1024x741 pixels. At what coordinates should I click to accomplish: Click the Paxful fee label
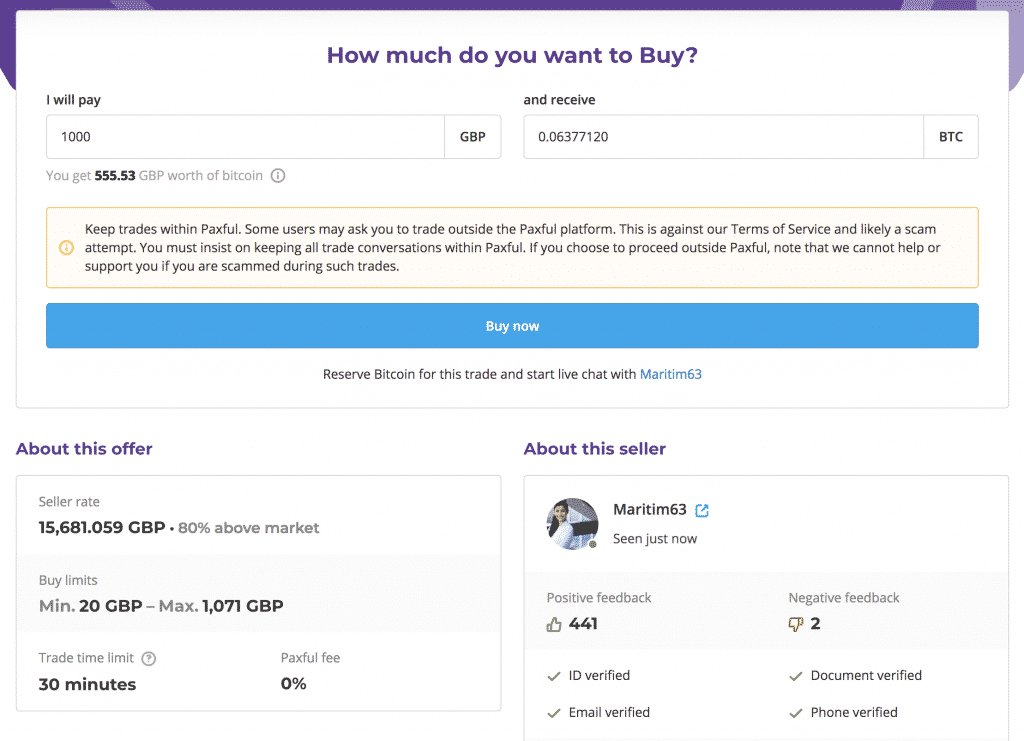pos(310,657)
